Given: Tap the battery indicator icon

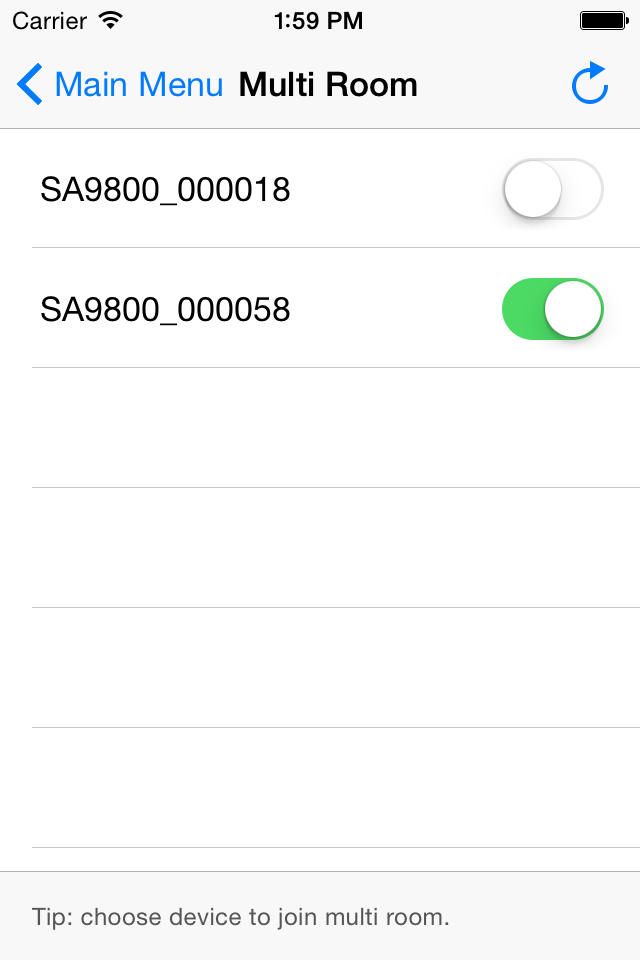Looking at the screenshot, I should point(604,21).
